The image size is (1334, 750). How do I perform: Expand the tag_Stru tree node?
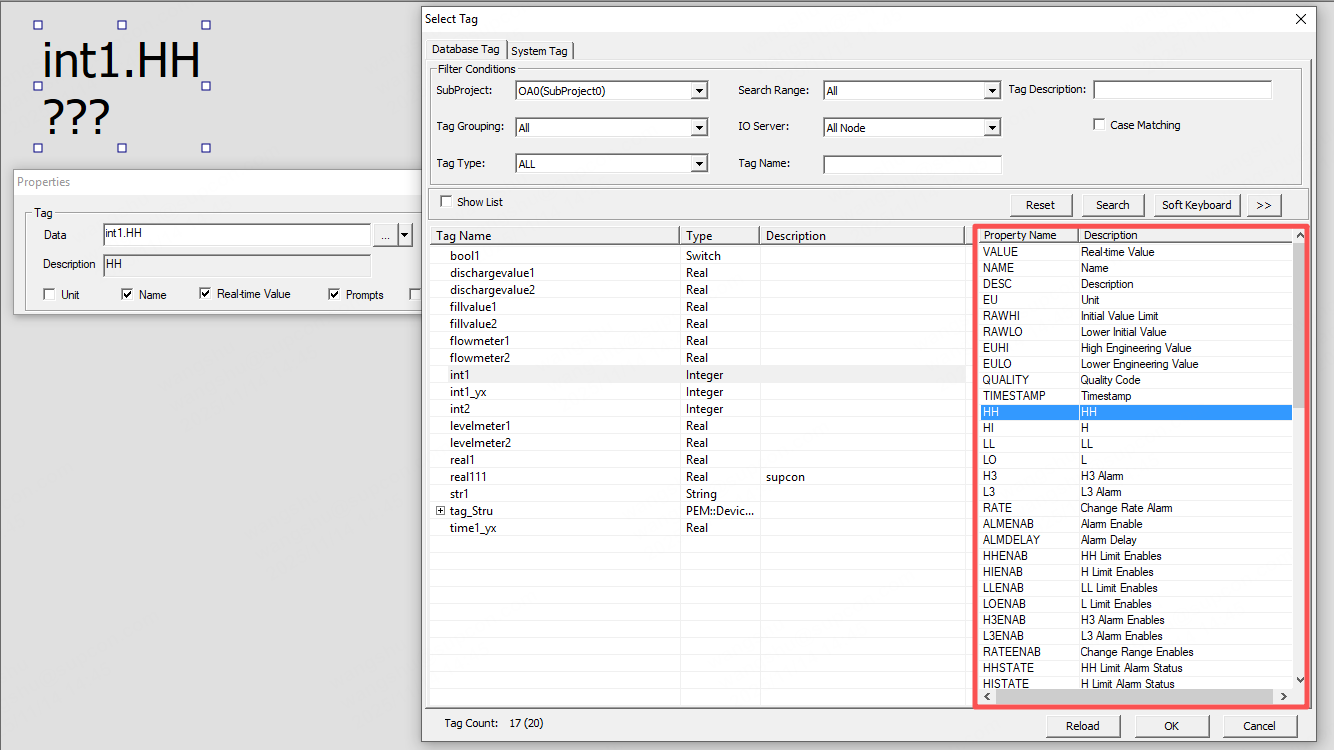point(440,511)
